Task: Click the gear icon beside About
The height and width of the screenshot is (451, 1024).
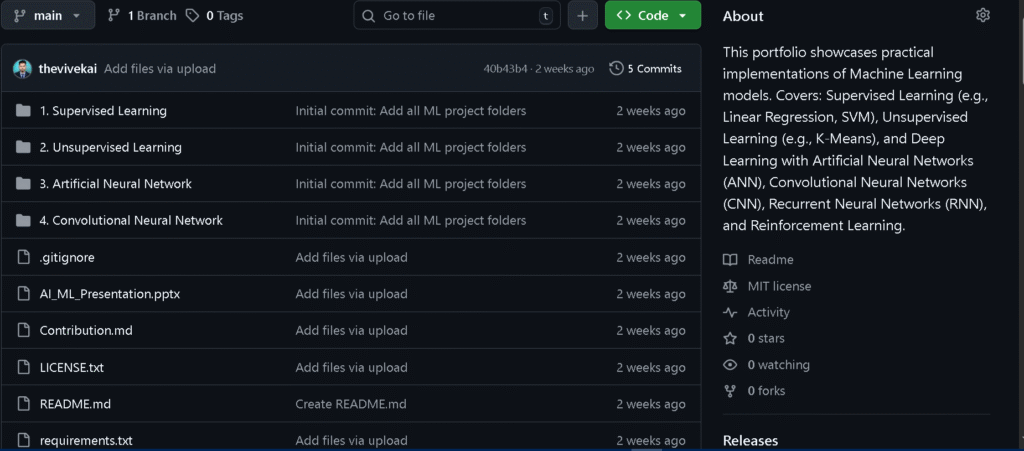Action: 982,15
